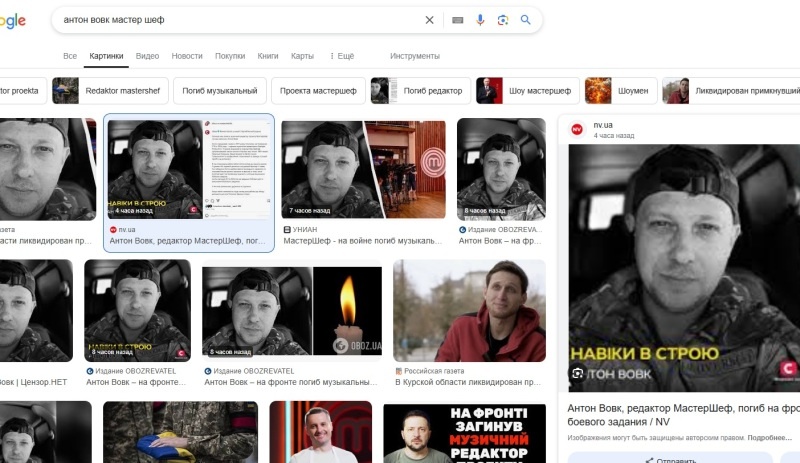800x463 pixels.
Task: Select the Redaktor mastershef chip
Action: [110, 91]
